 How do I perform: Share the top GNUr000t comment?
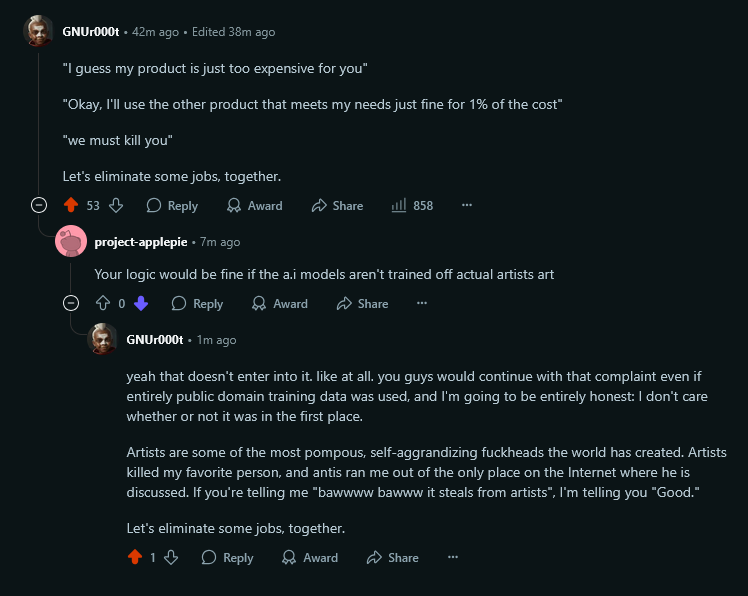click(x=337, y=205)
